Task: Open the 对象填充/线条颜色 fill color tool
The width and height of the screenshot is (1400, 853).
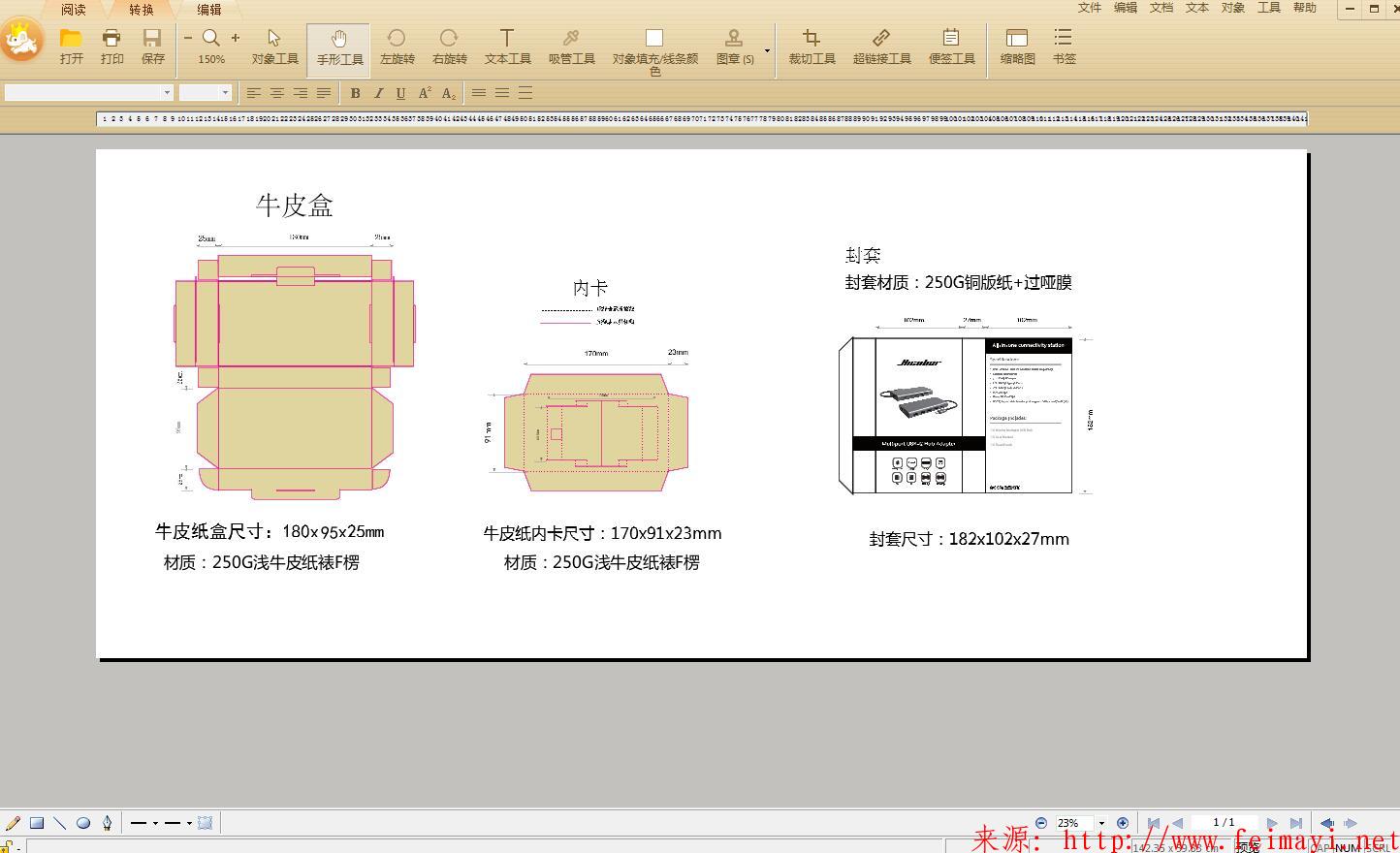Action: point(654,50)
